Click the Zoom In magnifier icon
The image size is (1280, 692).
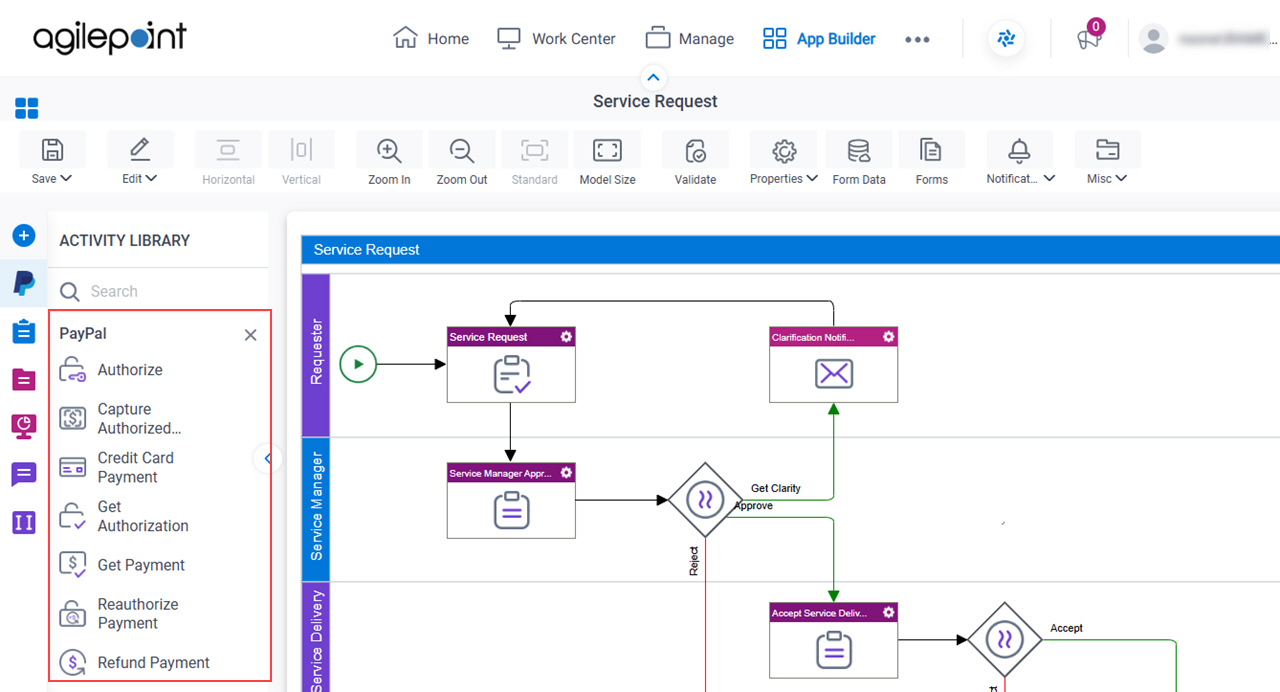click(389, 150)
